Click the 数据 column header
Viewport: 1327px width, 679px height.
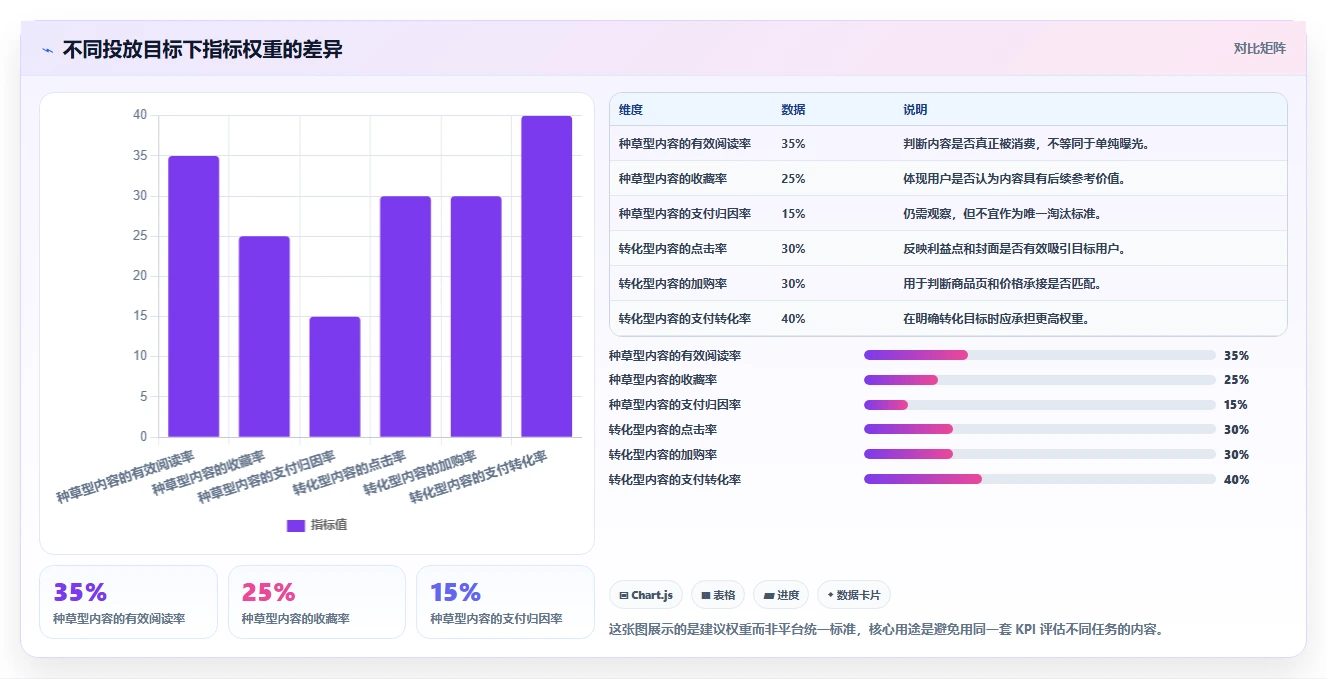[793, 110]
